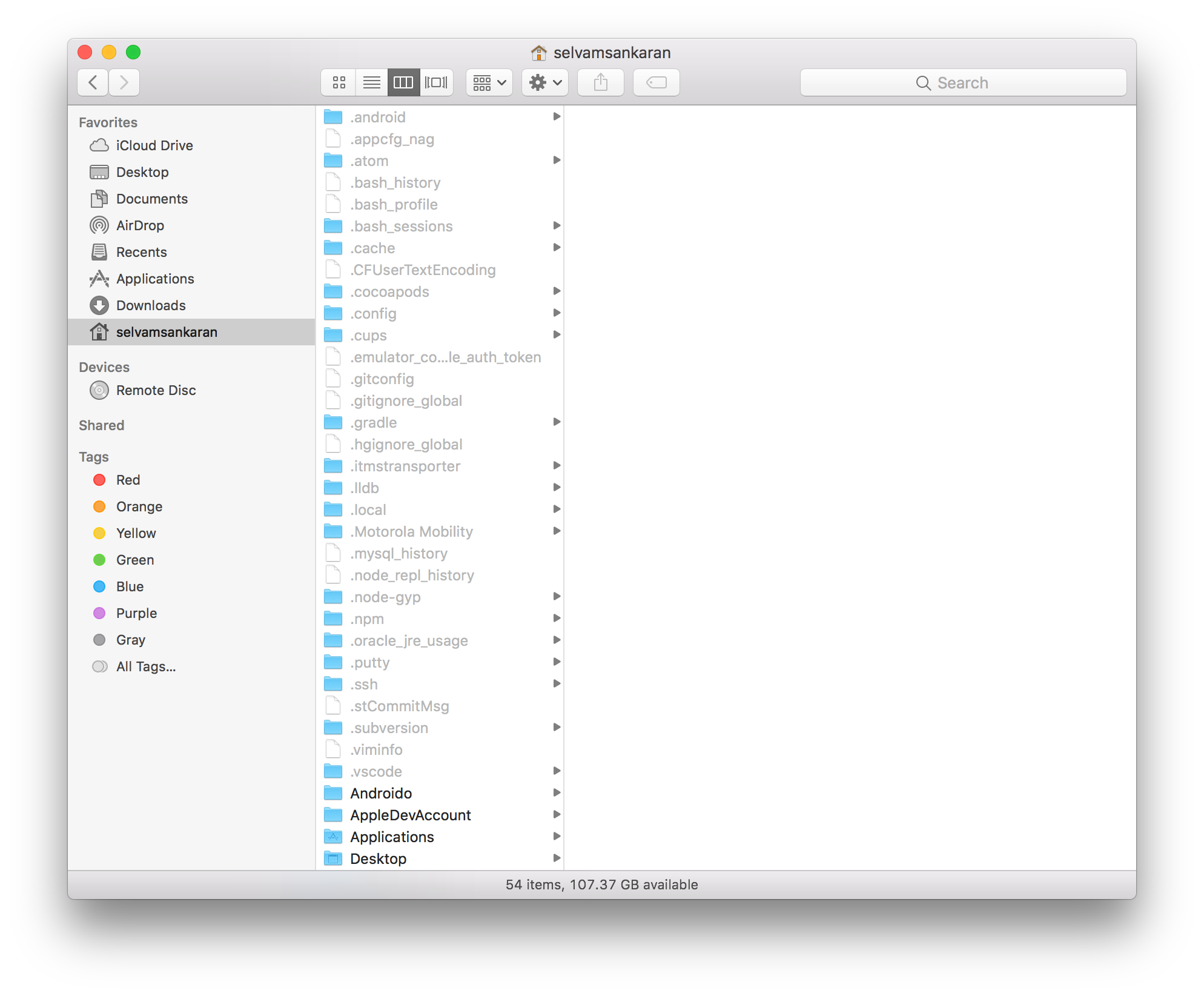Image resolution: width=1204 pixels, height=996 pixels.
Task: Filter by the Orange tag
Action: (x=191, y=506)
